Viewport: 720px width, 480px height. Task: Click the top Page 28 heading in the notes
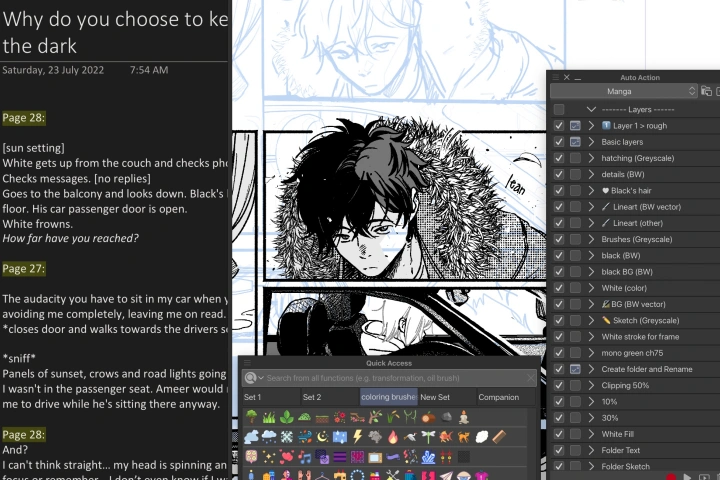point(23,118)
